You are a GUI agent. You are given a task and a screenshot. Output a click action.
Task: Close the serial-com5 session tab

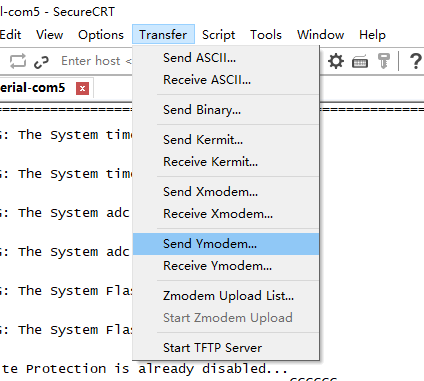(82, 89)
